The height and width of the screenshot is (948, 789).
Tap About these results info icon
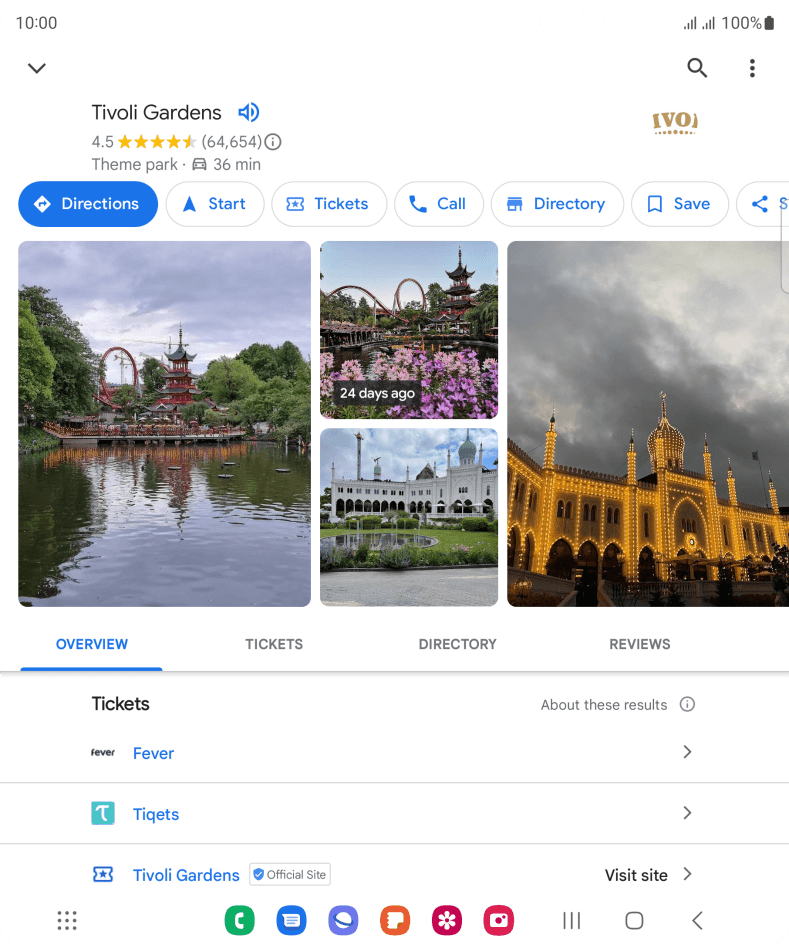coord(687,704)
